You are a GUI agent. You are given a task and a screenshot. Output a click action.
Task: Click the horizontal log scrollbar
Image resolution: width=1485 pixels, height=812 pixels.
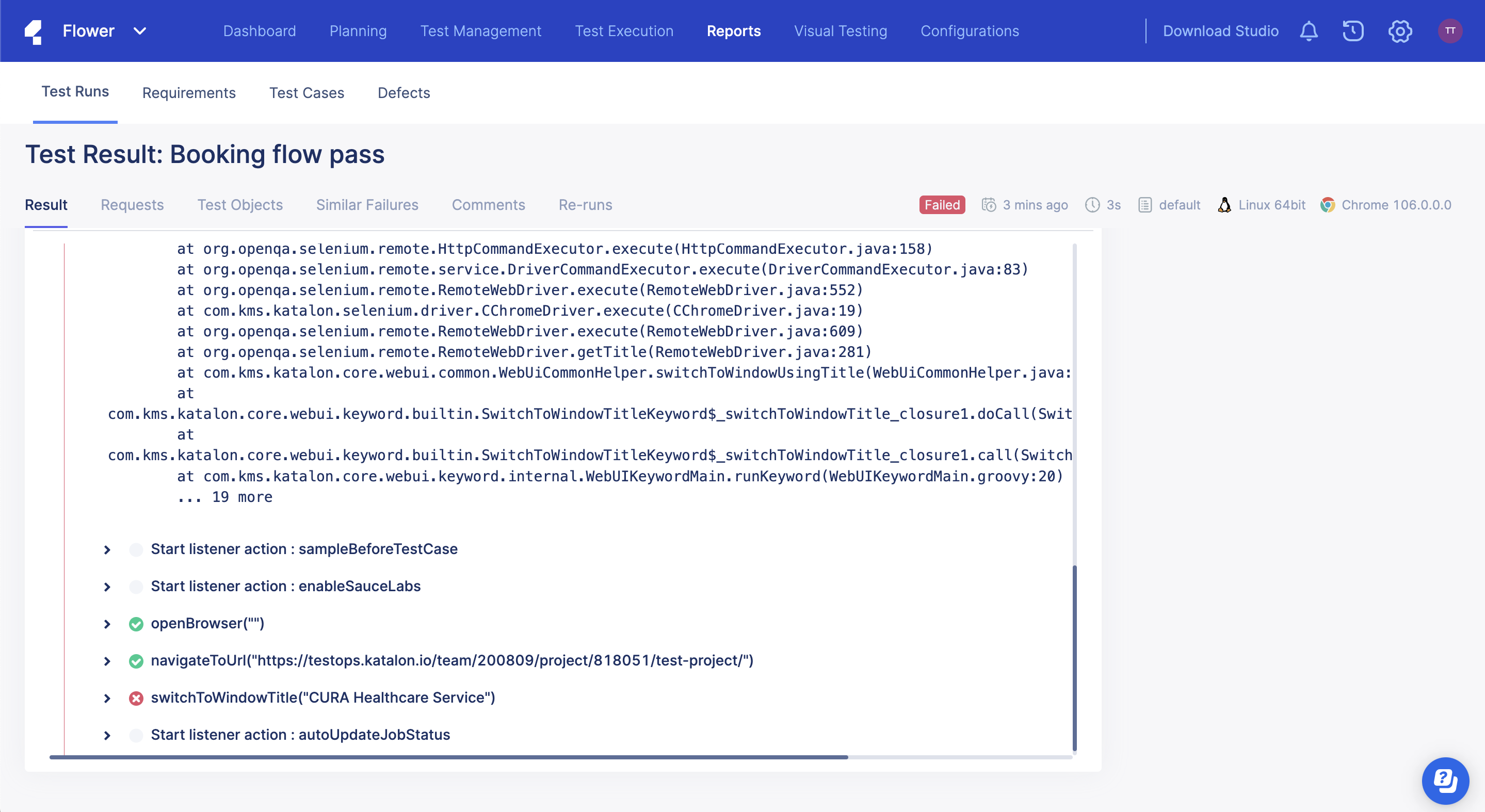click(448, 757)
